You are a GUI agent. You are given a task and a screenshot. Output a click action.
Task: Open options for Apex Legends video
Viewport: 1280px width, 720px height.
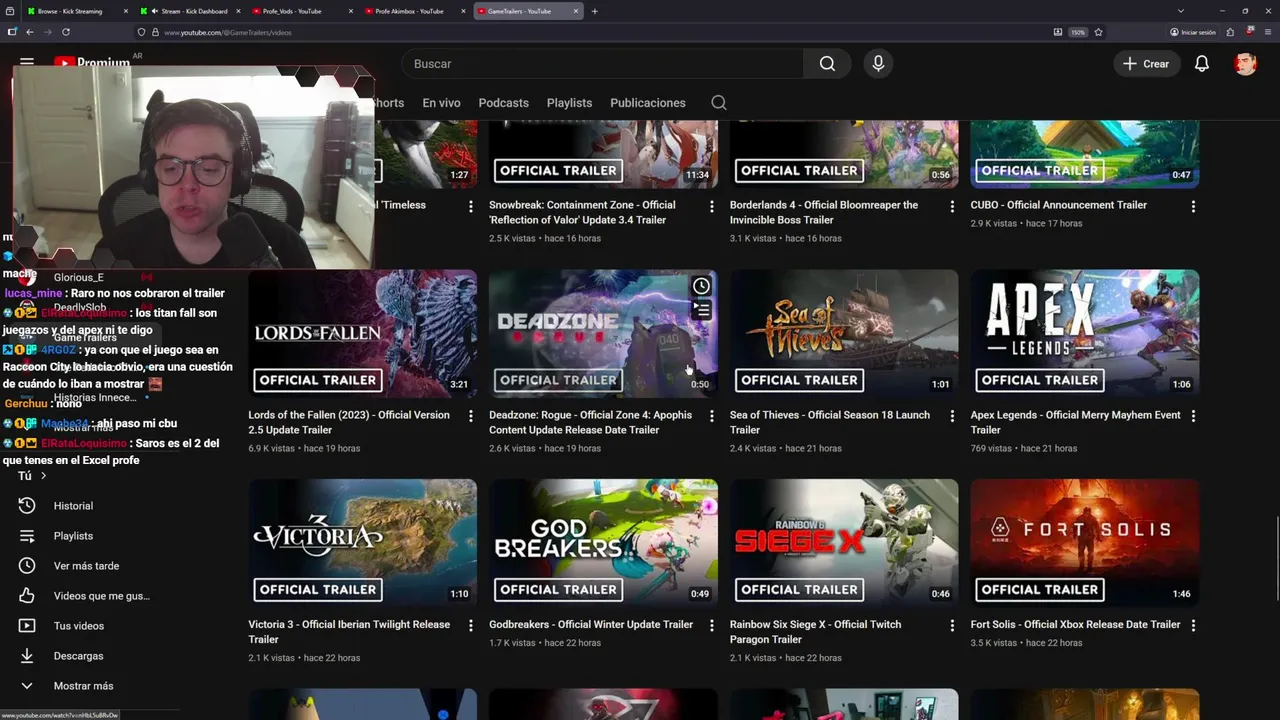[x=1193, y=416]
